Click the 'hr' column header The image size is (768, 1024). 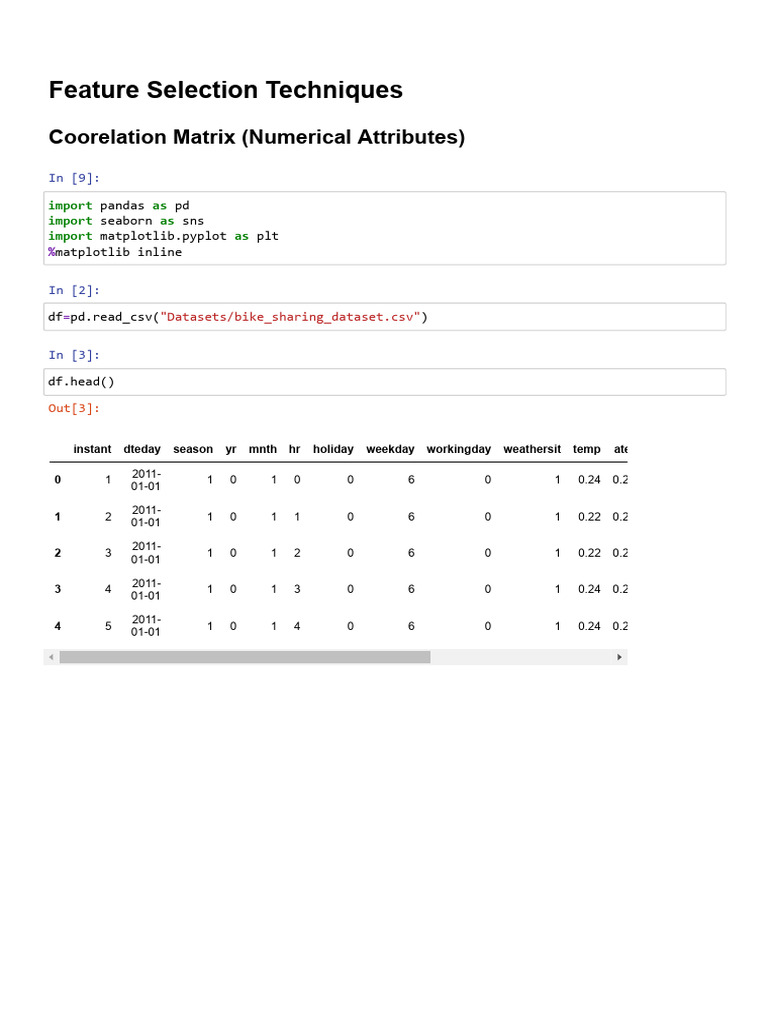click(295, 449)
